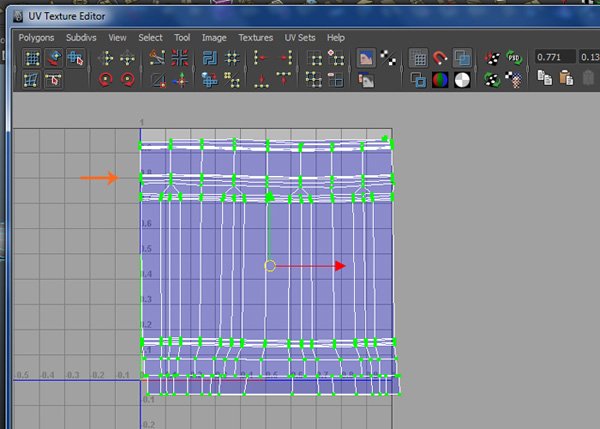Cut UVs with the scissors icon
600x429 pixels.
pos(158,58)
